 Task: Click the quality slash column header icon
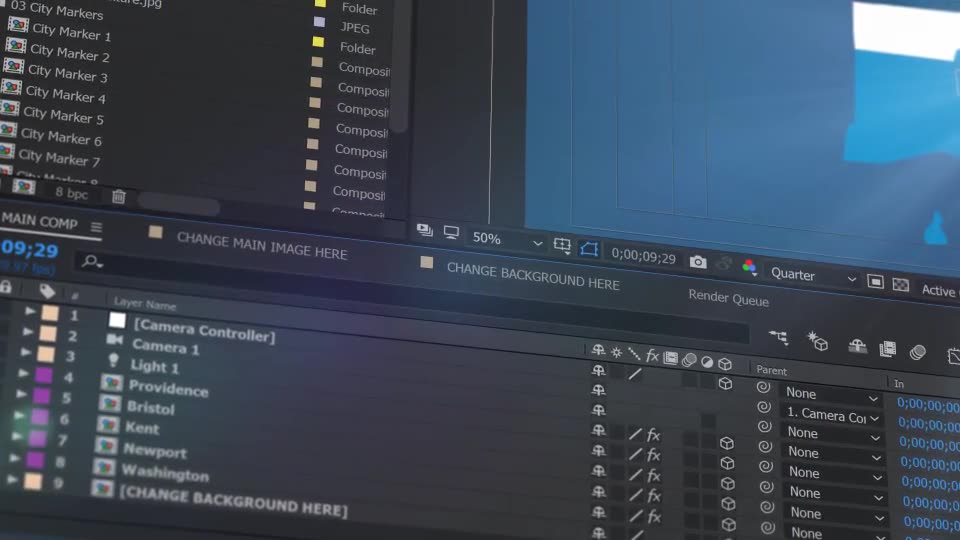634,354
